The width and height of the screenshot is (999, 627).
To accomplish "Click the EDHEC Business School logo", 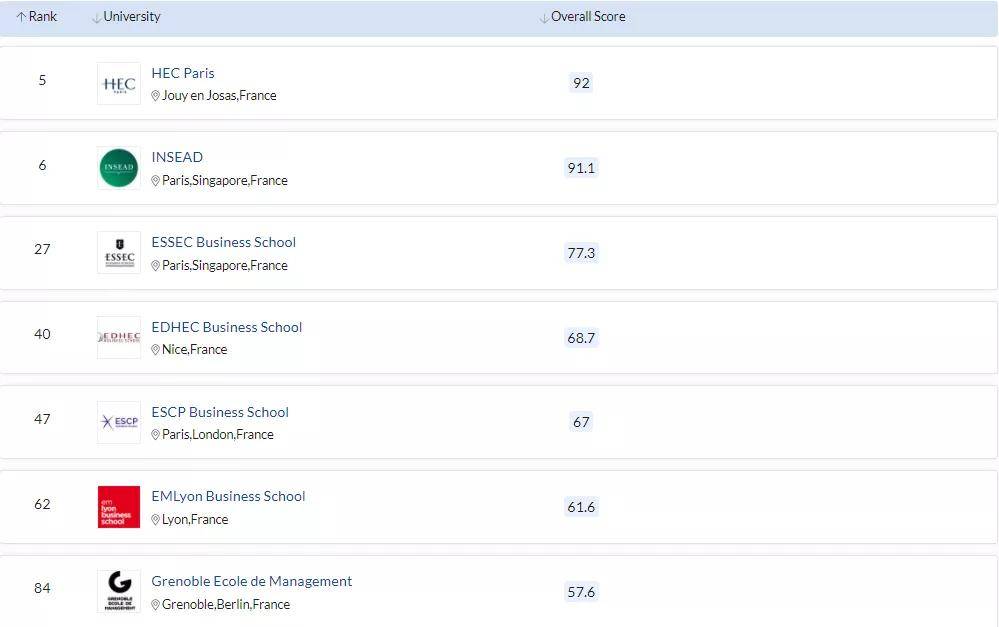I will [119, 338].
